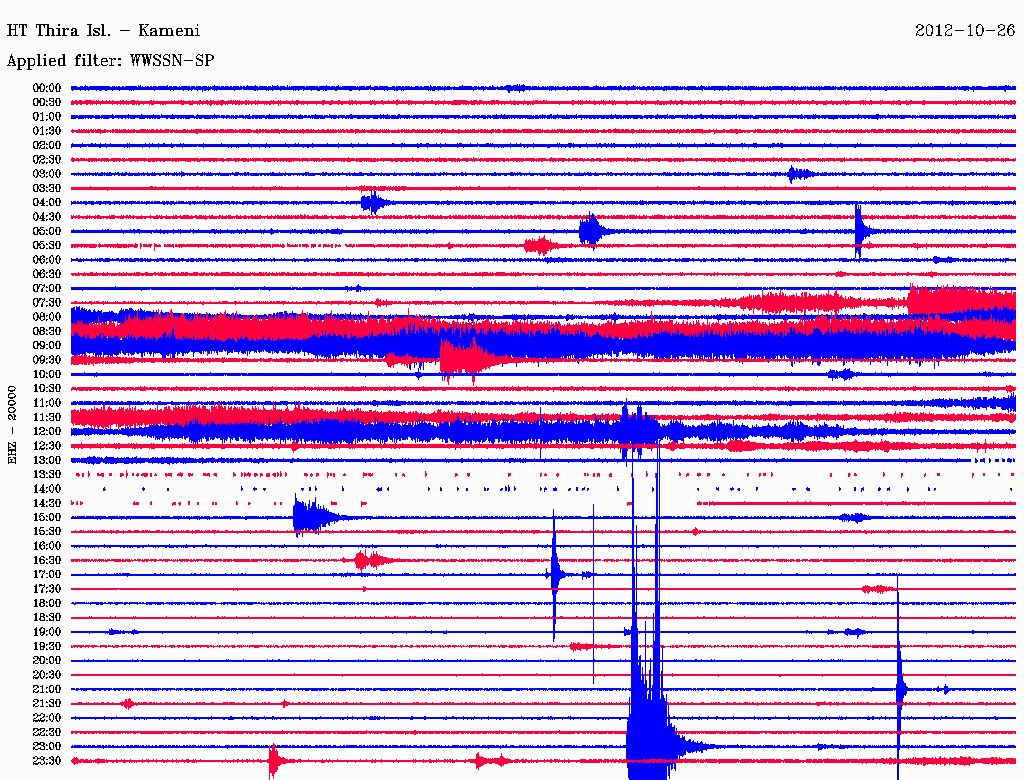
Task: Click the 12:00 time label
Action: click(47, 432)
